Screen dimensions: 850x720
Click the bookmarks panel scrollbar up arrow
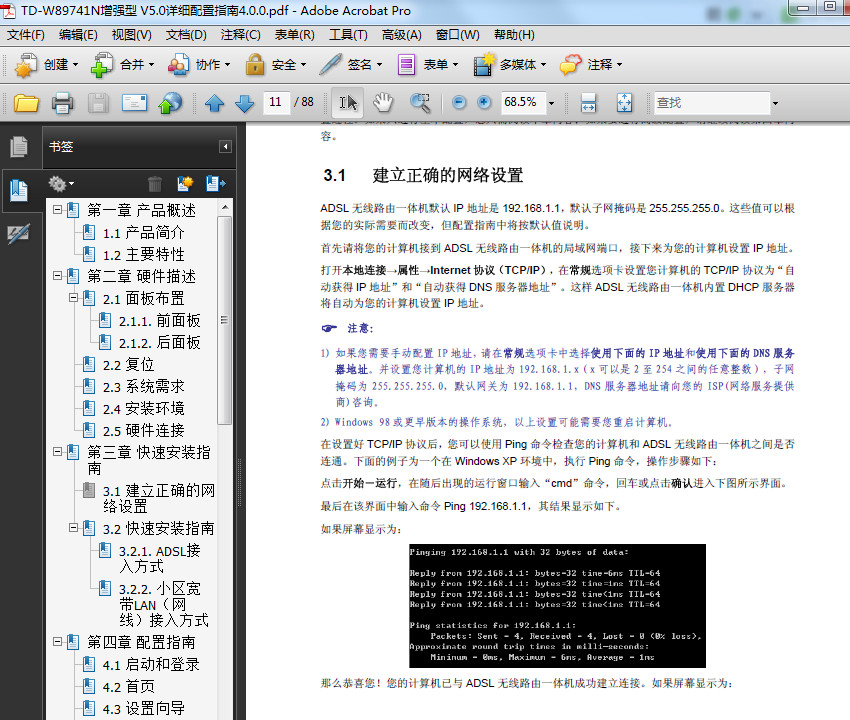pyautogui.click(x=225, y=208)
